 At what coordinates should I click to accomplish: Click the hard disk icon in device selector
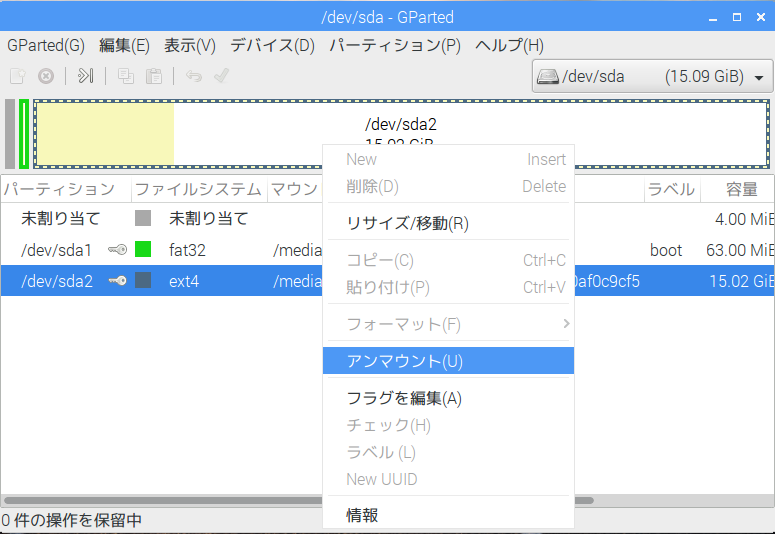(x=548, y=77)
